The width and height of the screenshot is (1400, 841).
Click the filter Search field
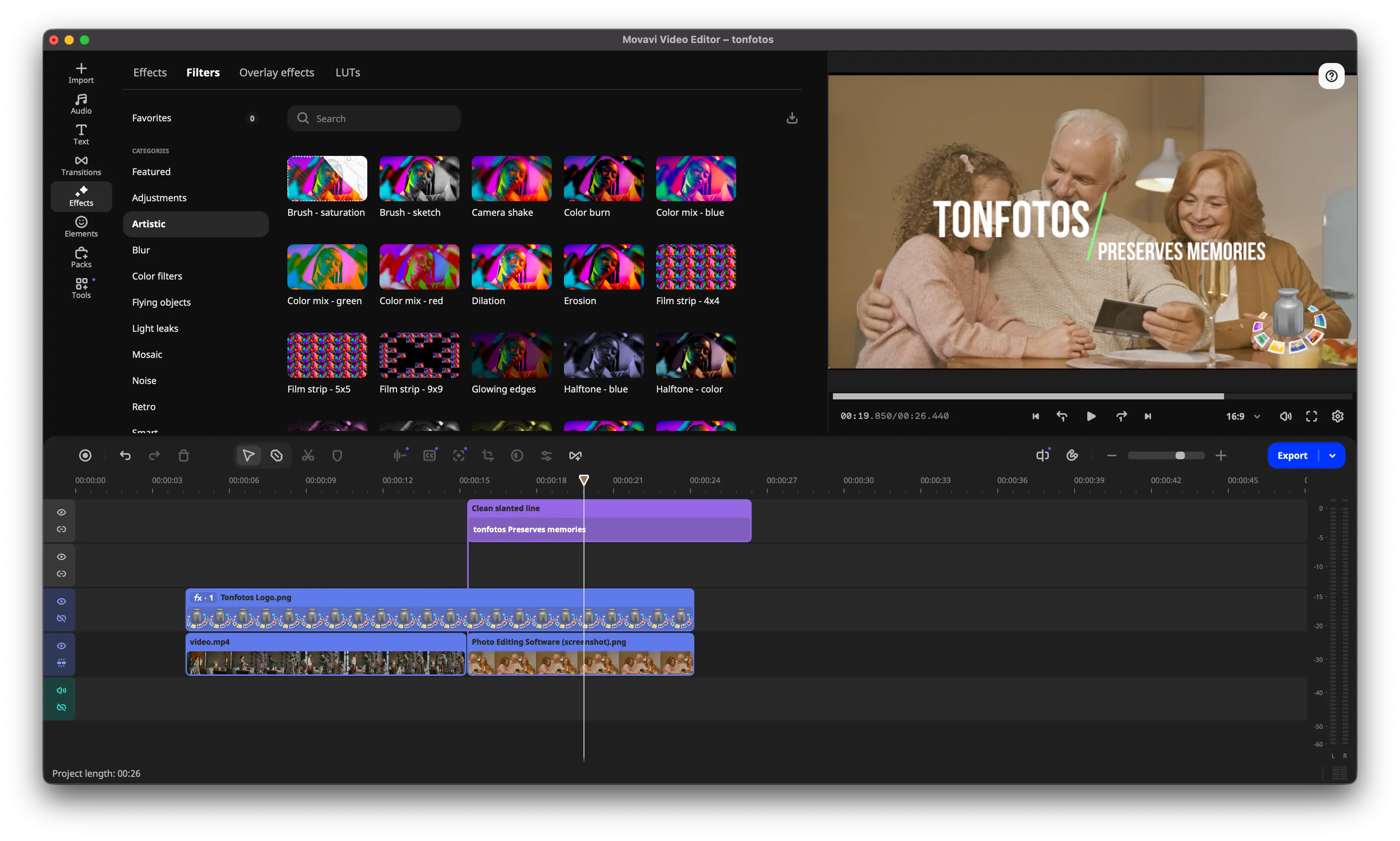click(374, 118)
